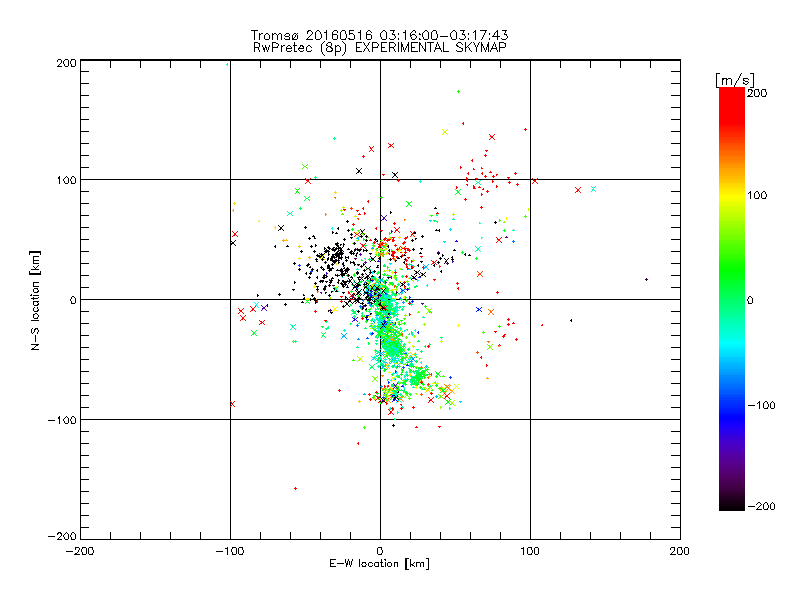The image size is (800, 600).
Task: Click the red region of the colorbar
Action: pyautogui.click(x=732, y=107)
